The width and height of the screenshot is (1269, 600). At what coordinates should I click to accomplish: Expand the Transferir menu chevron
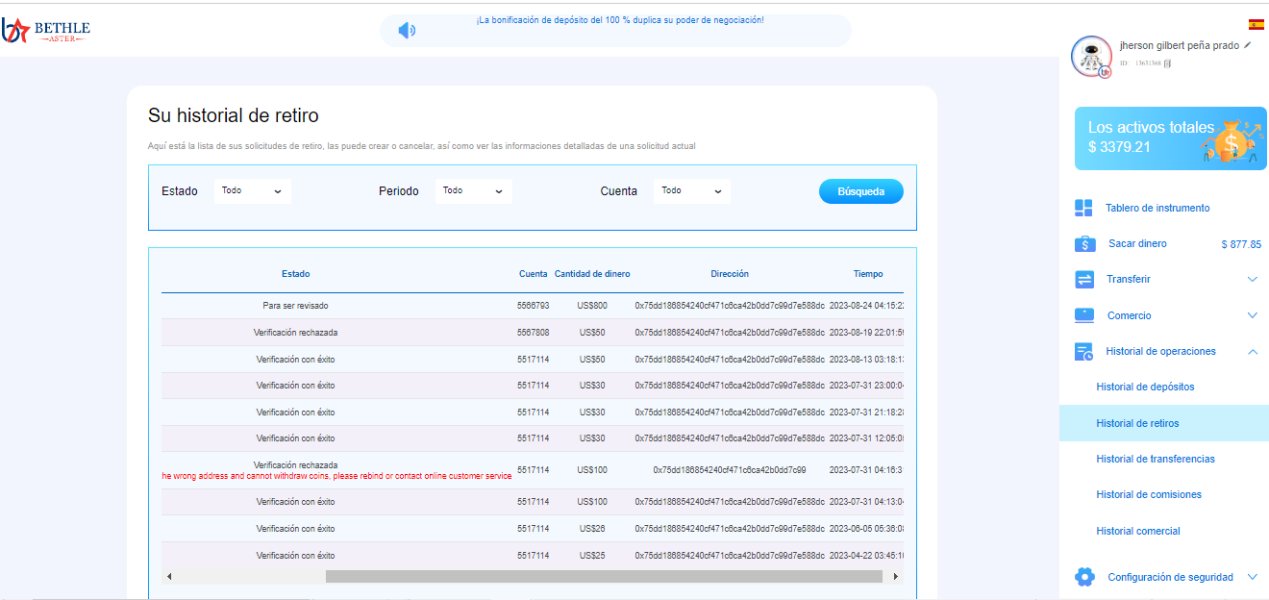point(1252,280)
